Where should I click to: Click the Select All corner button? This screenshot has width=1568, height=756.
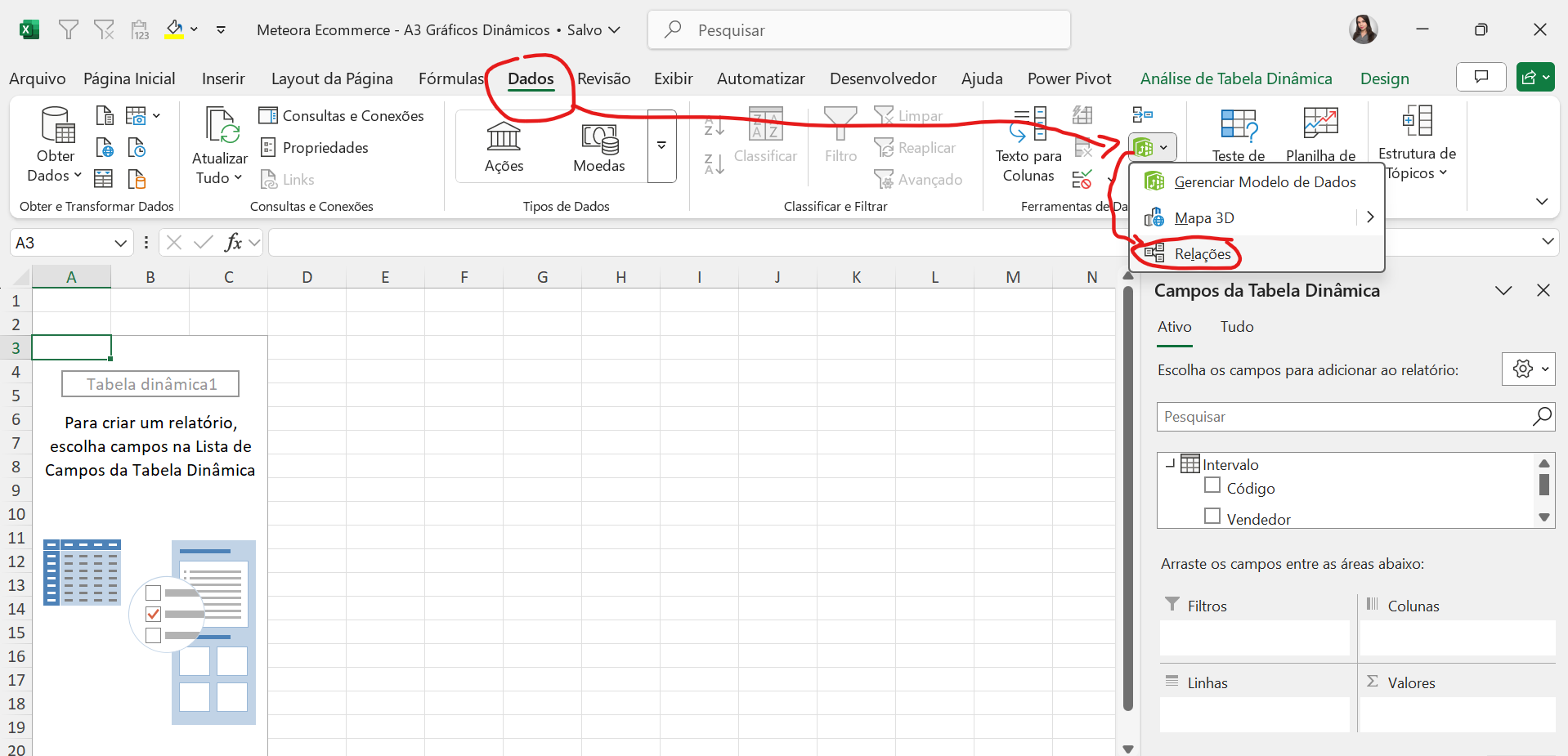[x=21, y=277]
